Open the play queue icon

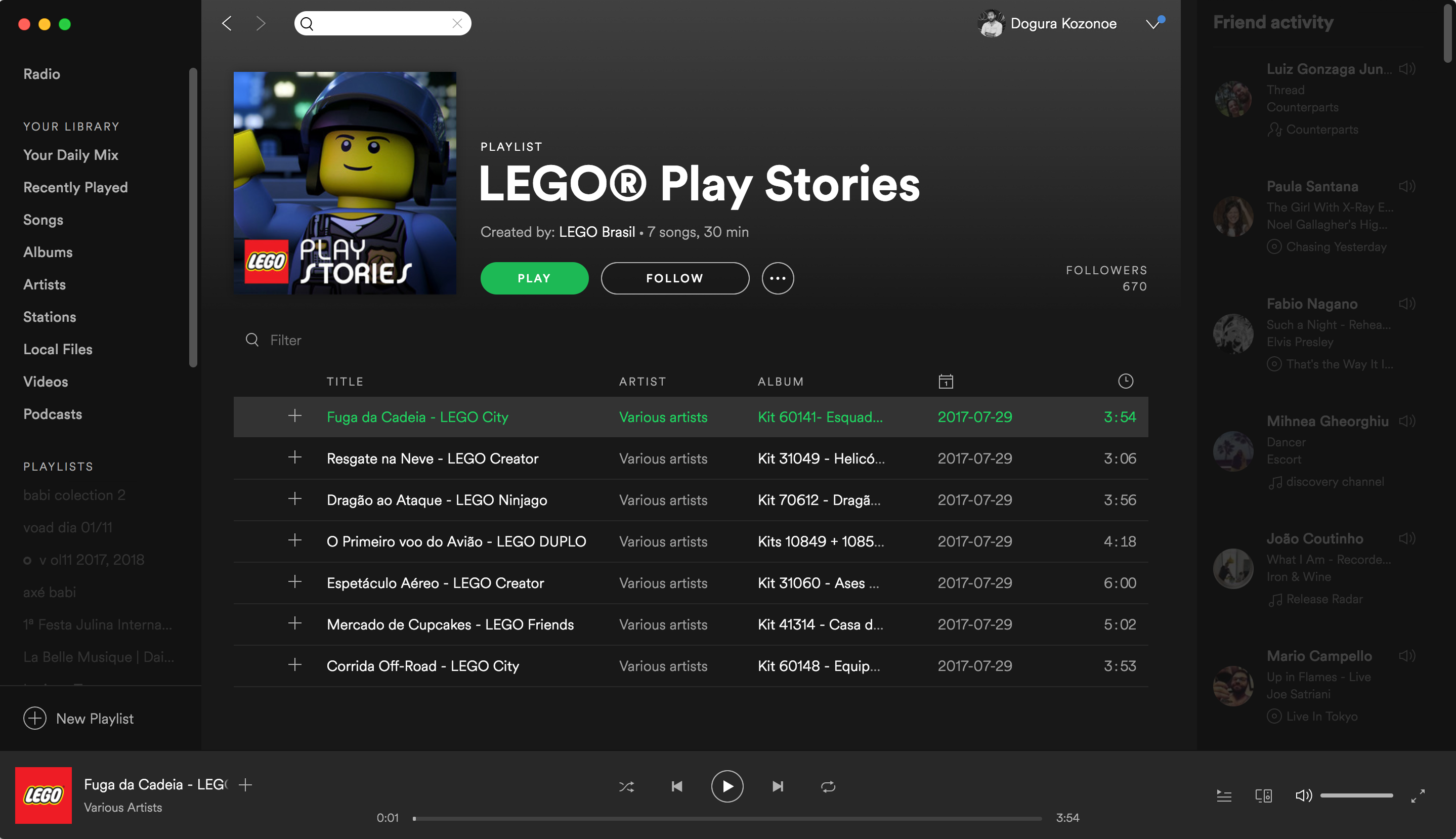tap(1223, 796)
